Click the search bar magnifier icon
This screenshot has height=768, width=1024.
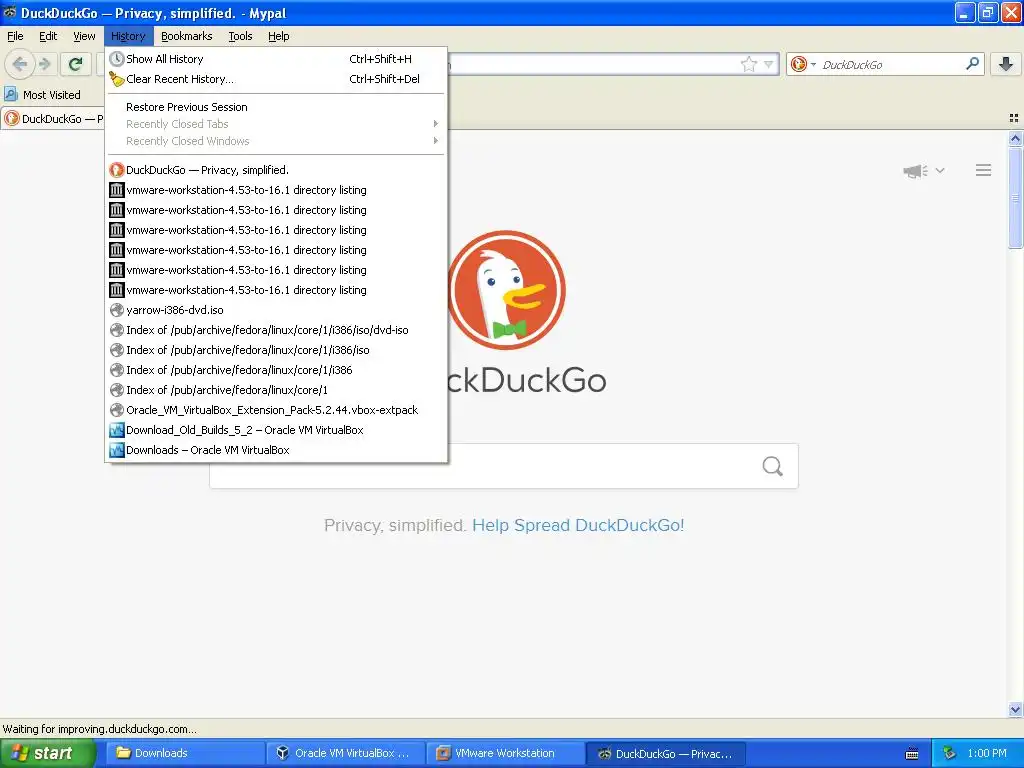(972, 64)
